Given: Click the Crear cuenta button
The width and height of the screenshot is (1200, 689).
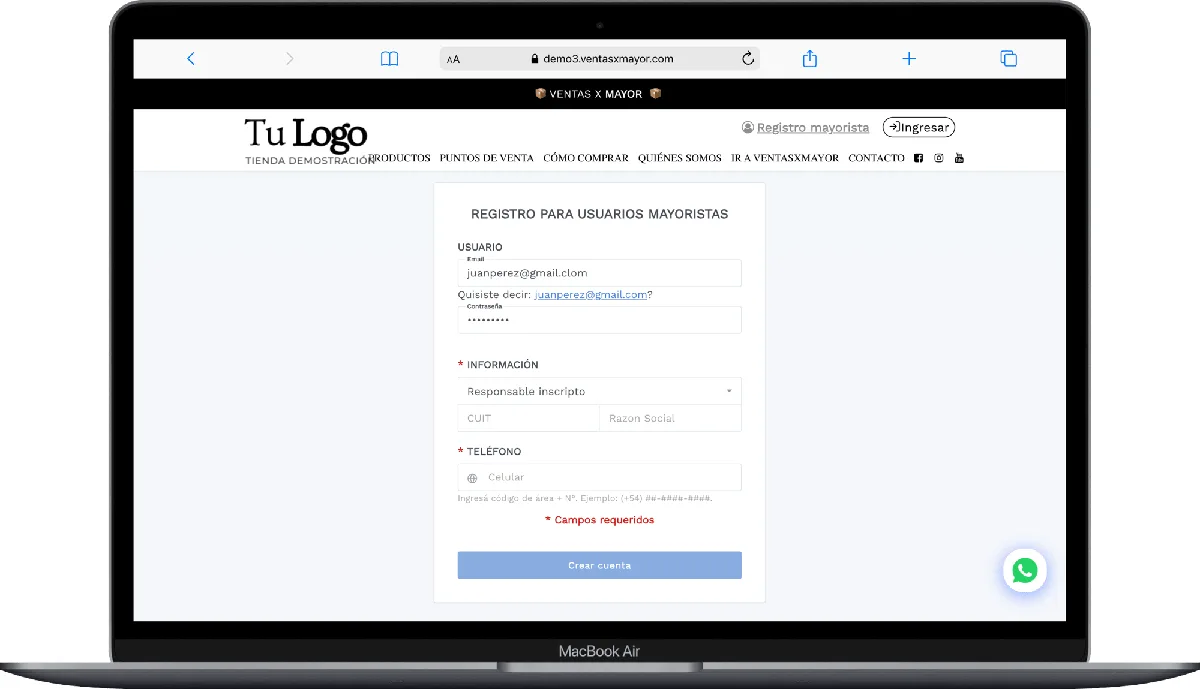Looking at the screenshot, I should (599, 565).
